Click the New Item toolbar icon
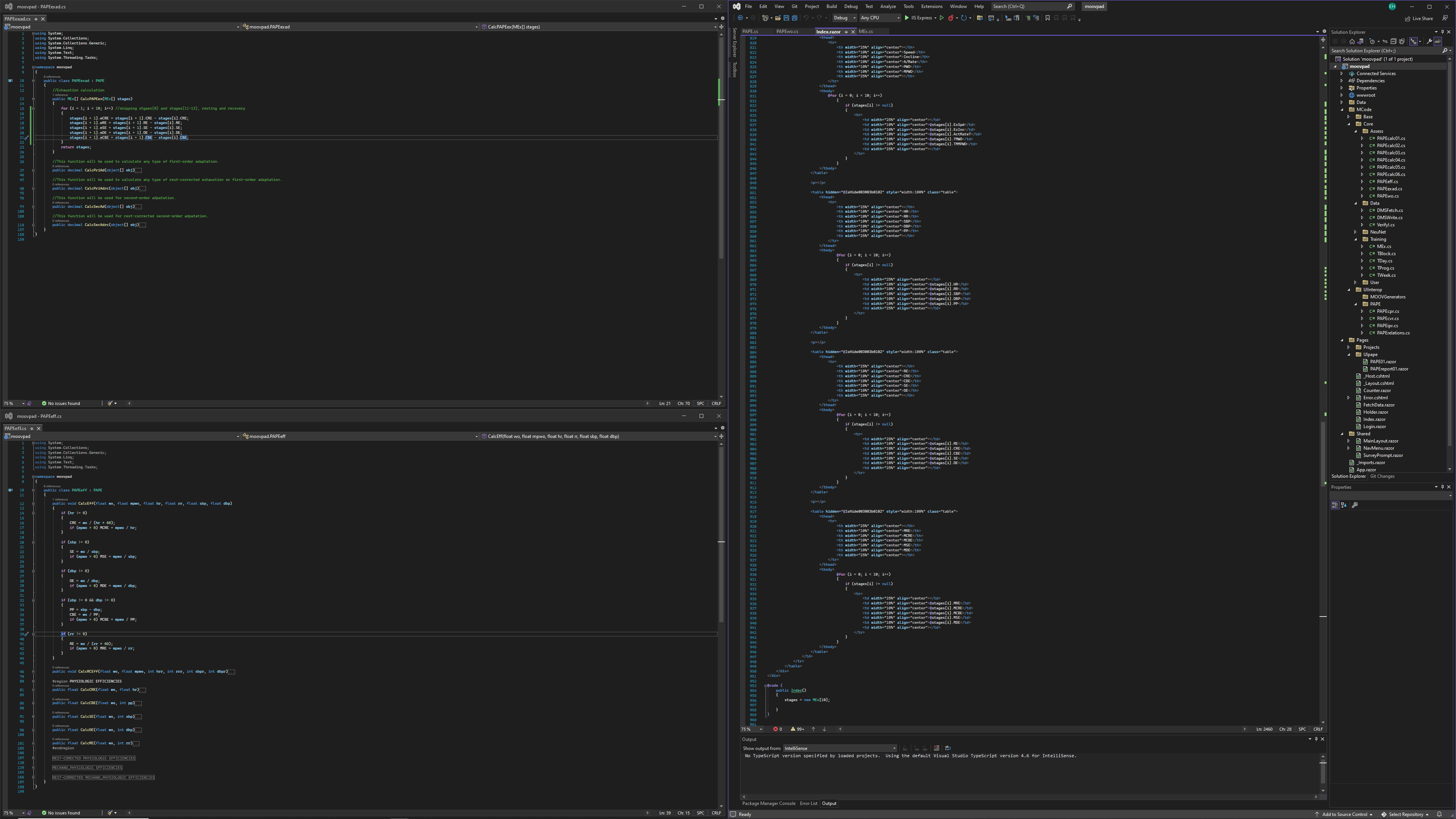 coord(765,18)
